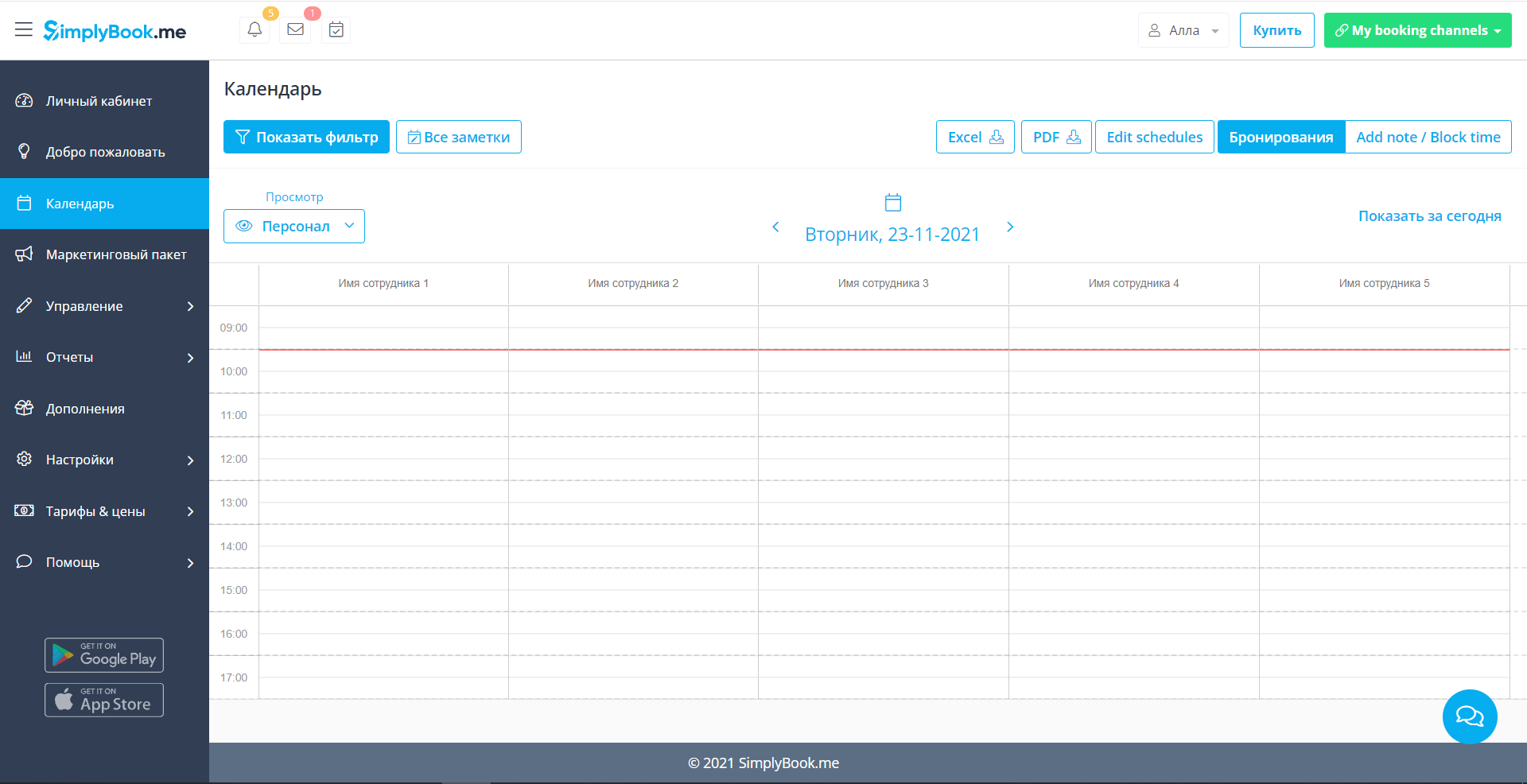
Task: Click the dashboard gauge icon
Action: [x=24, y=101]
